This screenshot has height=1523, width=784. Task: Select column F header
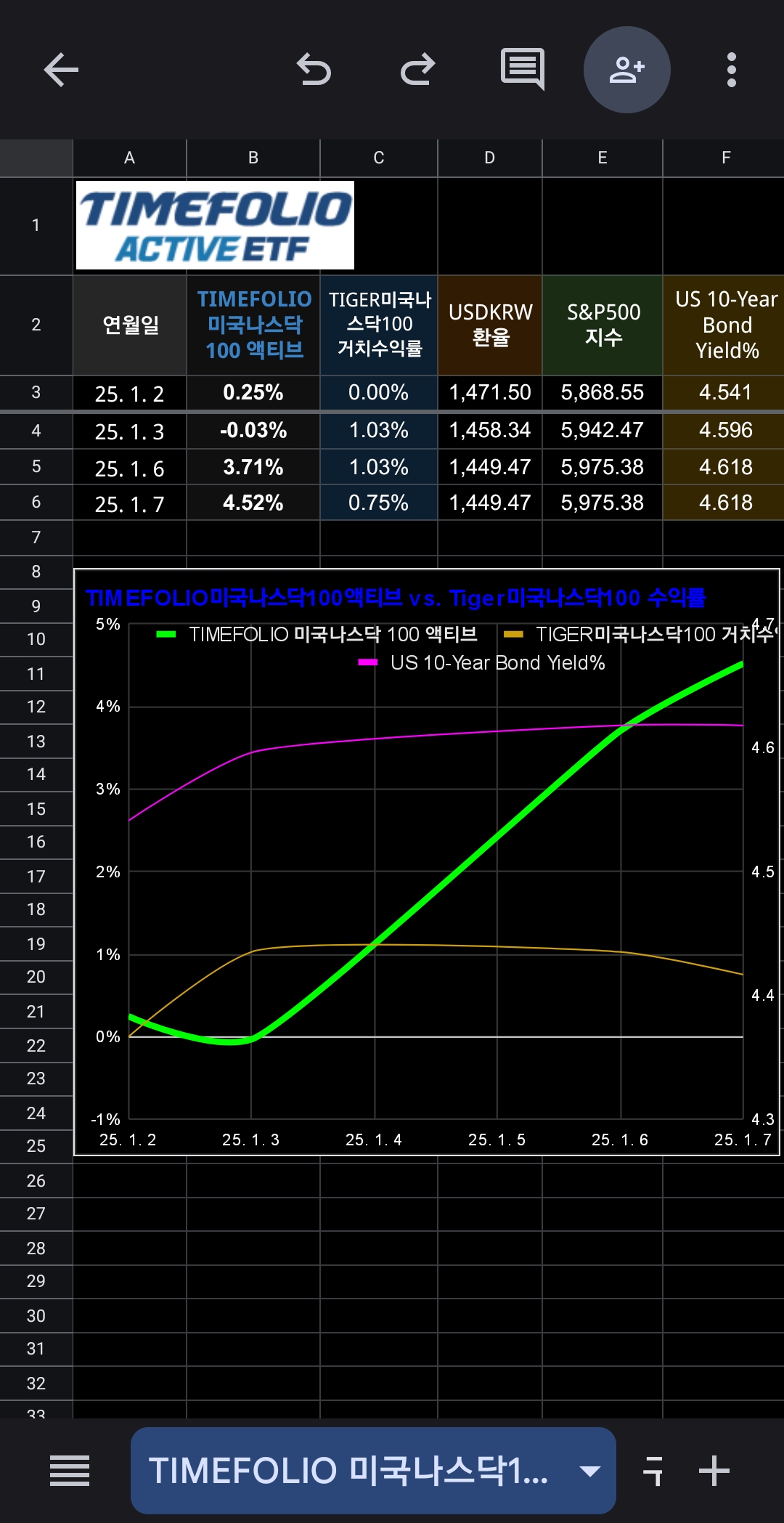[x=724, y=158]
